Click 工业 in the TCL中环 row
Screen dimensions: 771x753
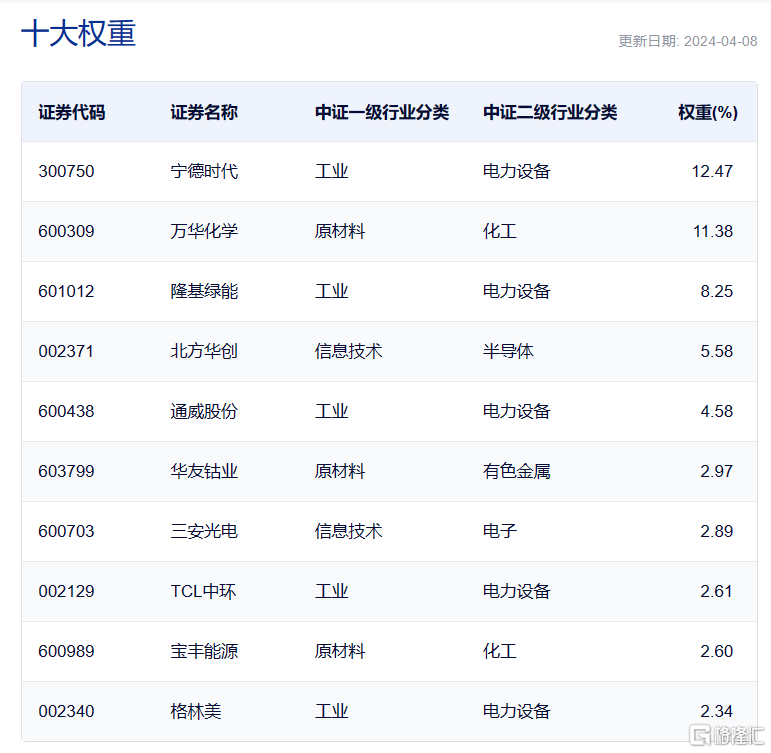(x=332, y=591)
